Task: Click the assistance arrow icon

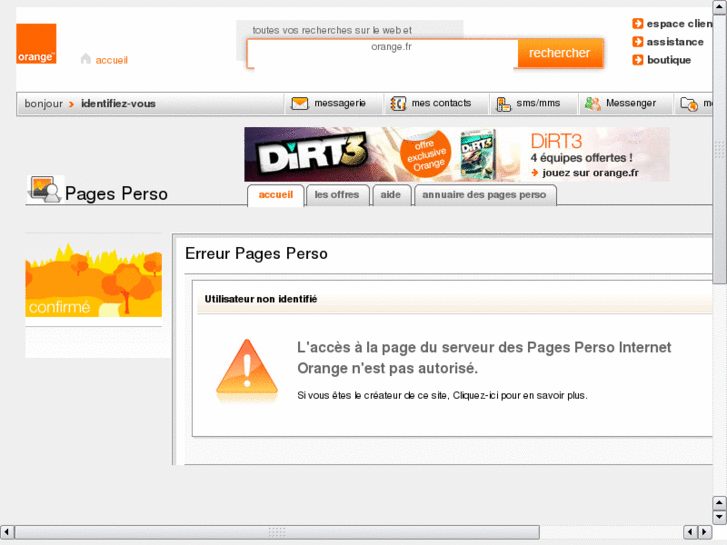Action: pyautogui.click(x=638, y=42)
